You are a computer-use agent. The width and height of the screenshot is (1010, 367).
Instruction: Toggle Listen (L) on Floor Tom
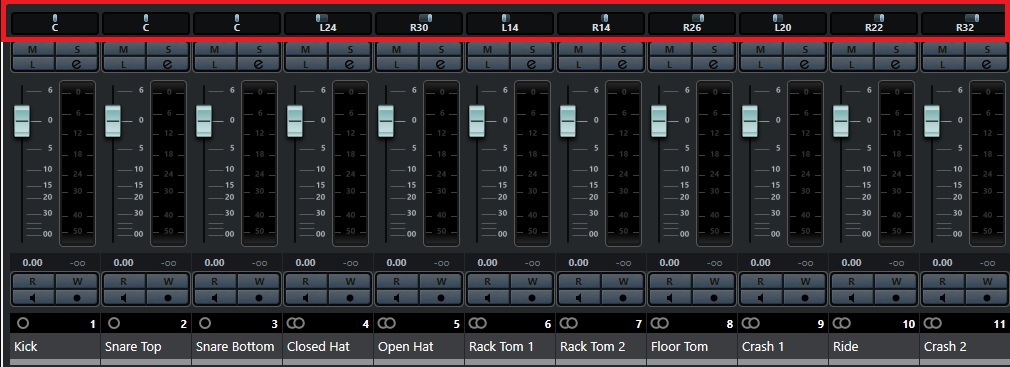point(670,64)
